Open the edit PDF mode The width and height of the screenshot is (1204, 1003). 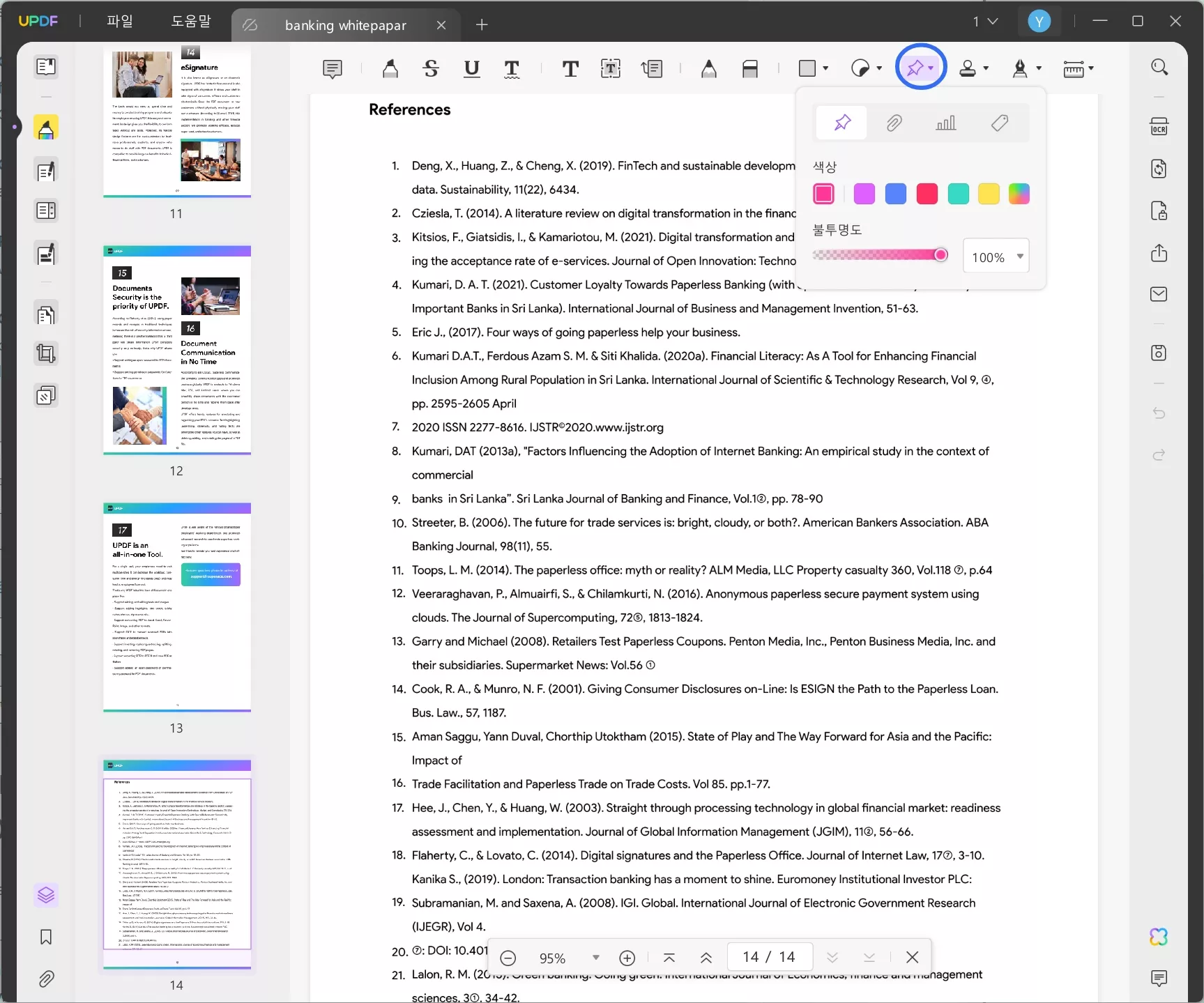[x=46, y=171]
